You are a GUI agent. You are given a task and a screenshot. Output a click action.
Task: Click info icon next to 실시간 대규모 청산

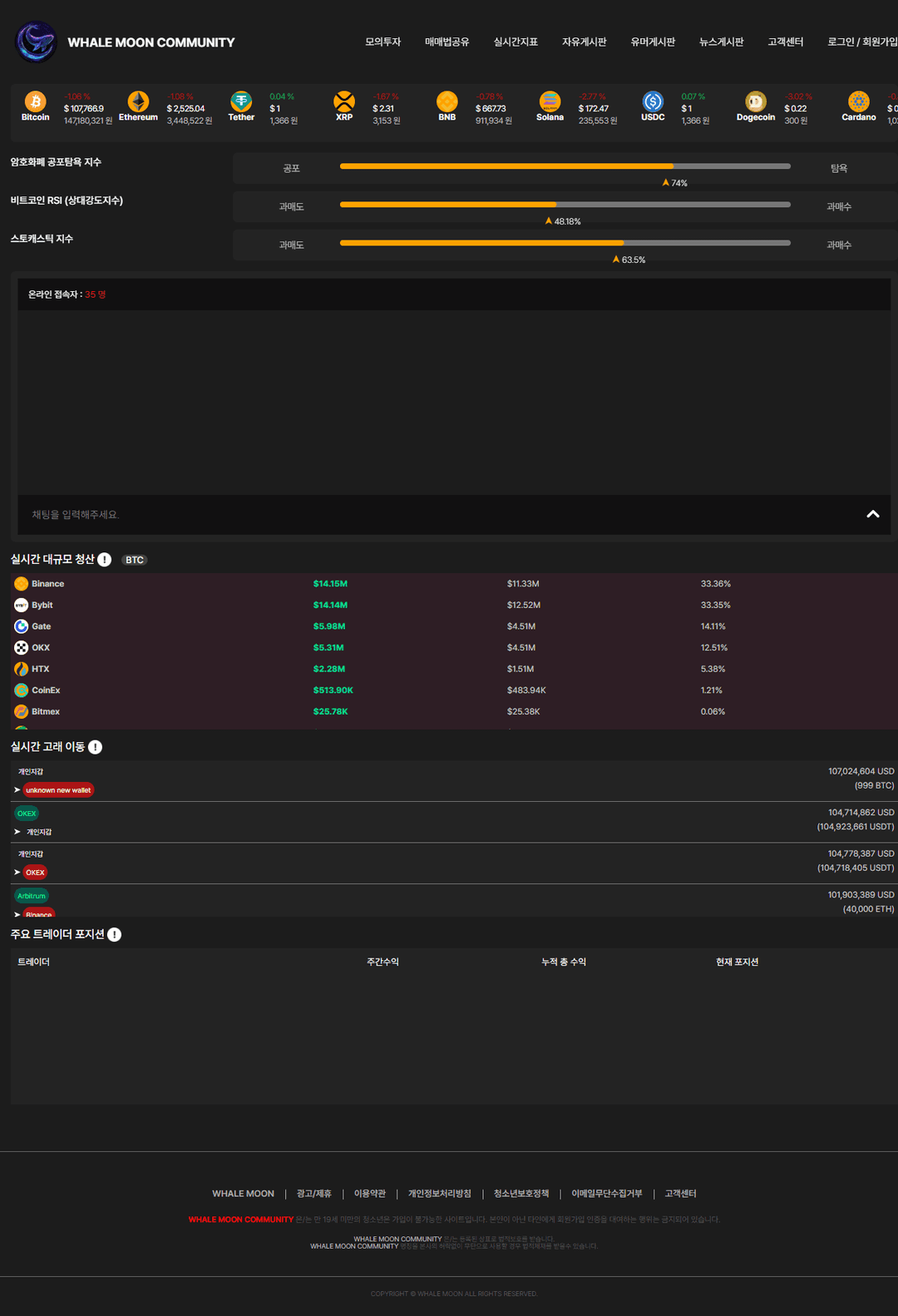coord(104,560)
